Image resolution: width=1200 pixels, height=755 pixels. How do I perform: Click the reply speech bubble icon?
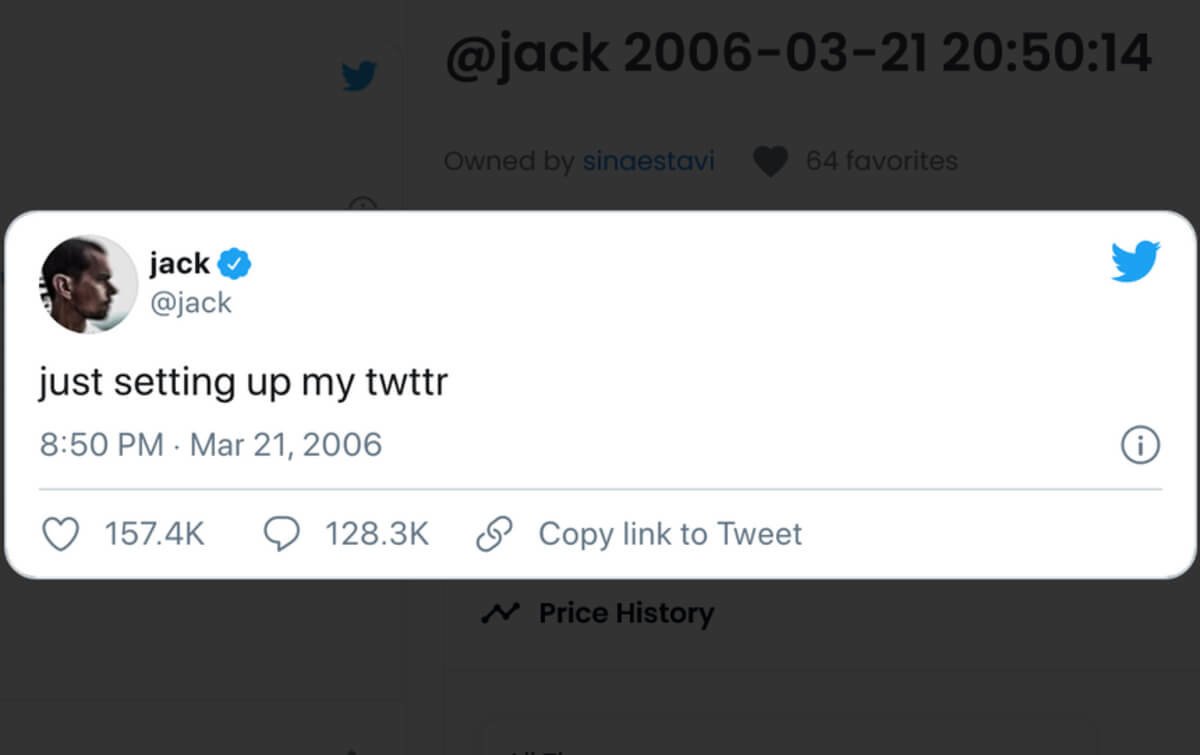(281, 534)
